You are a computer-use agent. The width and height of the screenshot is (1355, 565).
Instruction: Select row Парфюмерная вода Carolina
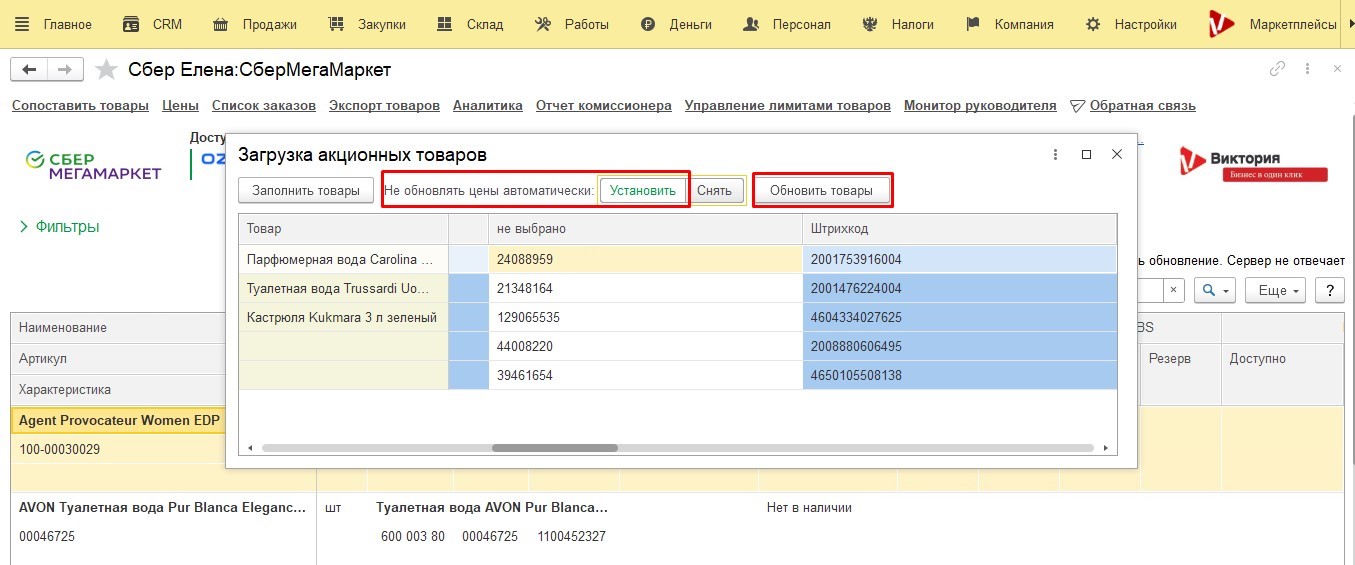tap(343, 260)
